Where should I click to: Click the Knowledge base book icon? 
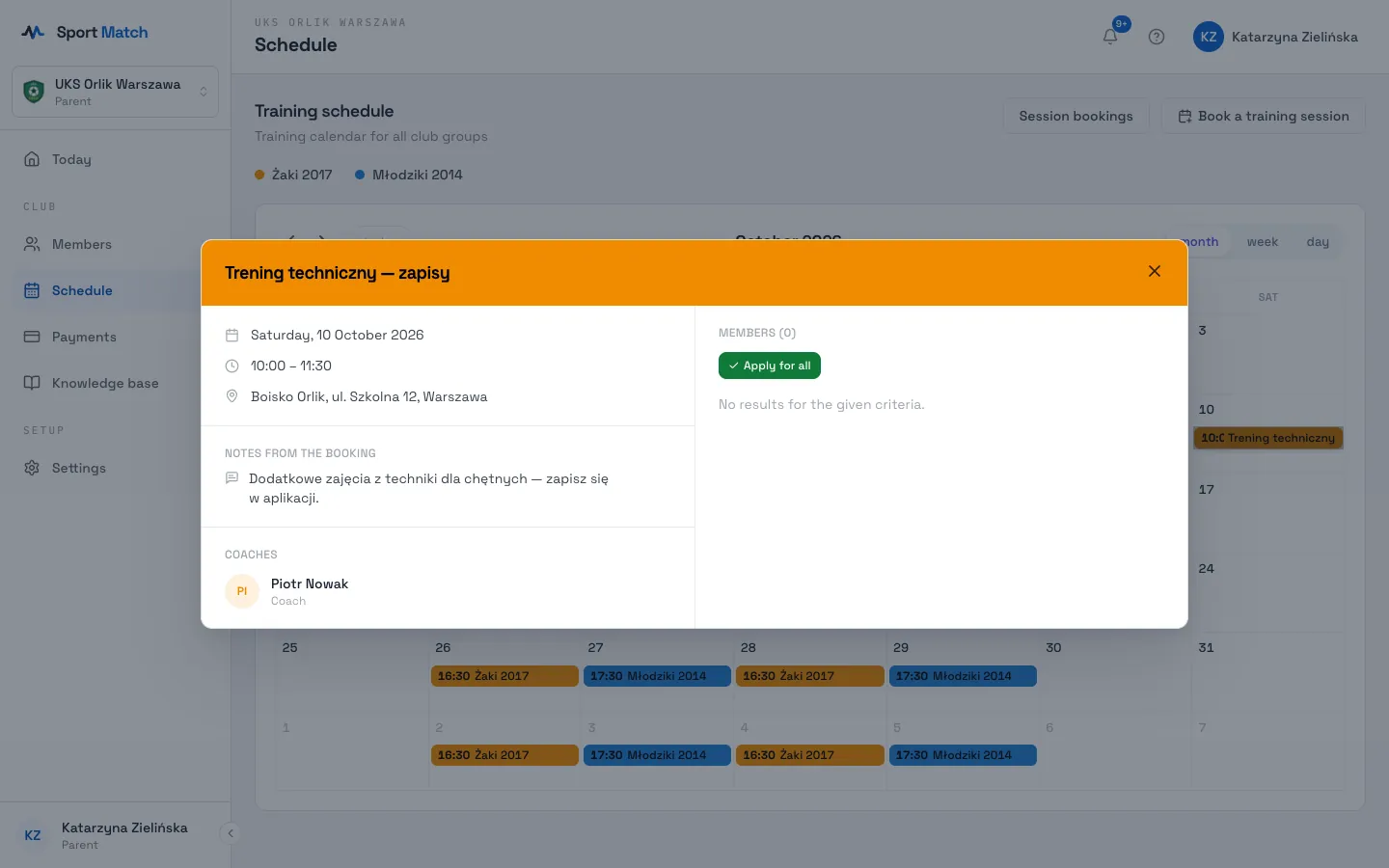32,383
